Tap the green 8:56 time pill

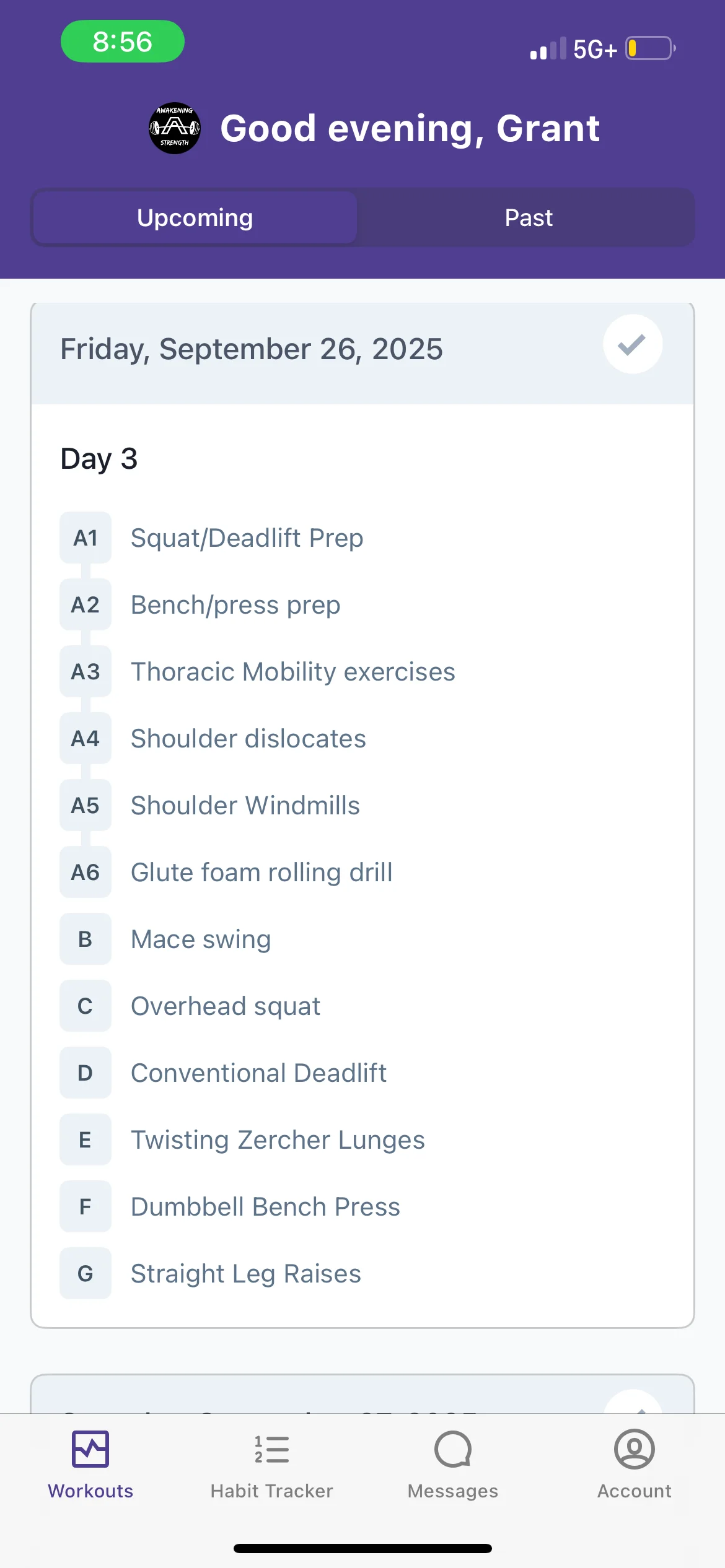click(123, 41)
